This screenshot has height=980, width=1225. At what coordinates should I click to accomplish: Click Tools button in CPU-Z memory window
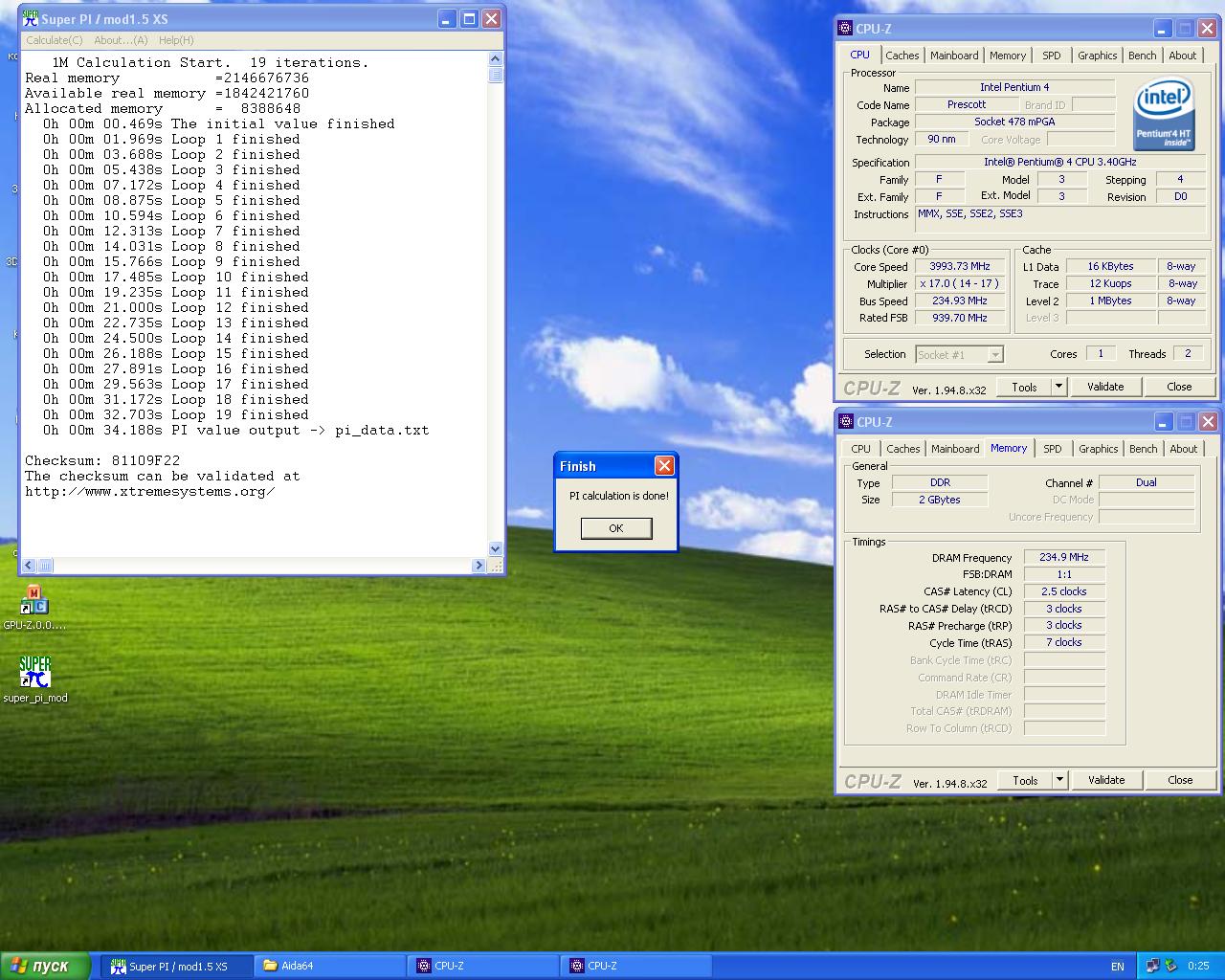coord(1025,780)
